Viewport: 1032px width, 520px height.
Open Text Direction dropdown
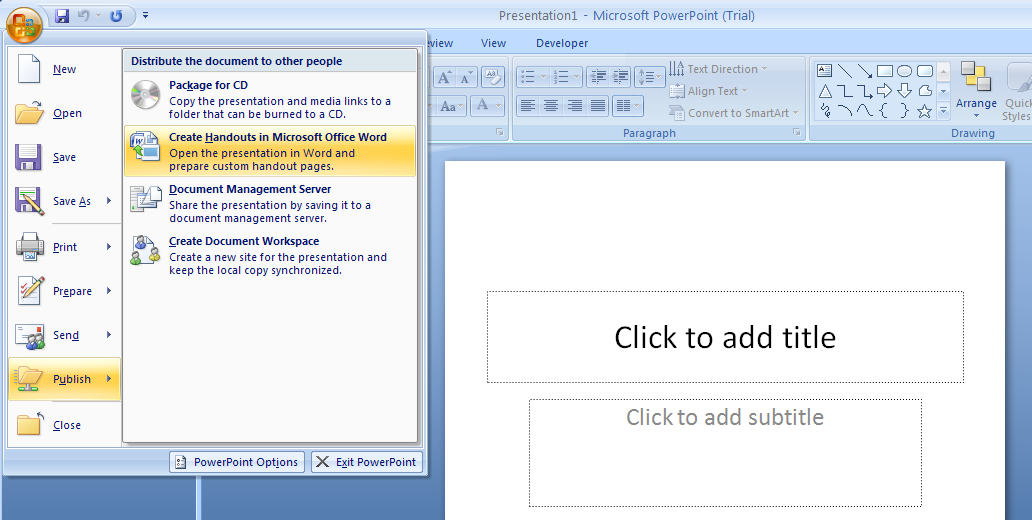point(718,69)
